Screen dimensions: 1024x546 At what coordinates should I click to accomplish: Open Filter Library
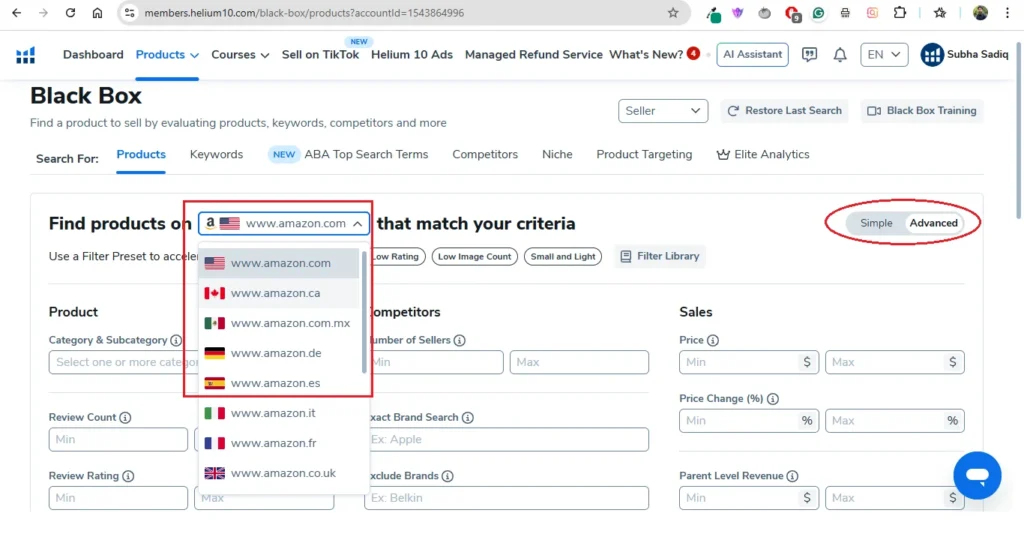pos(660,257)
